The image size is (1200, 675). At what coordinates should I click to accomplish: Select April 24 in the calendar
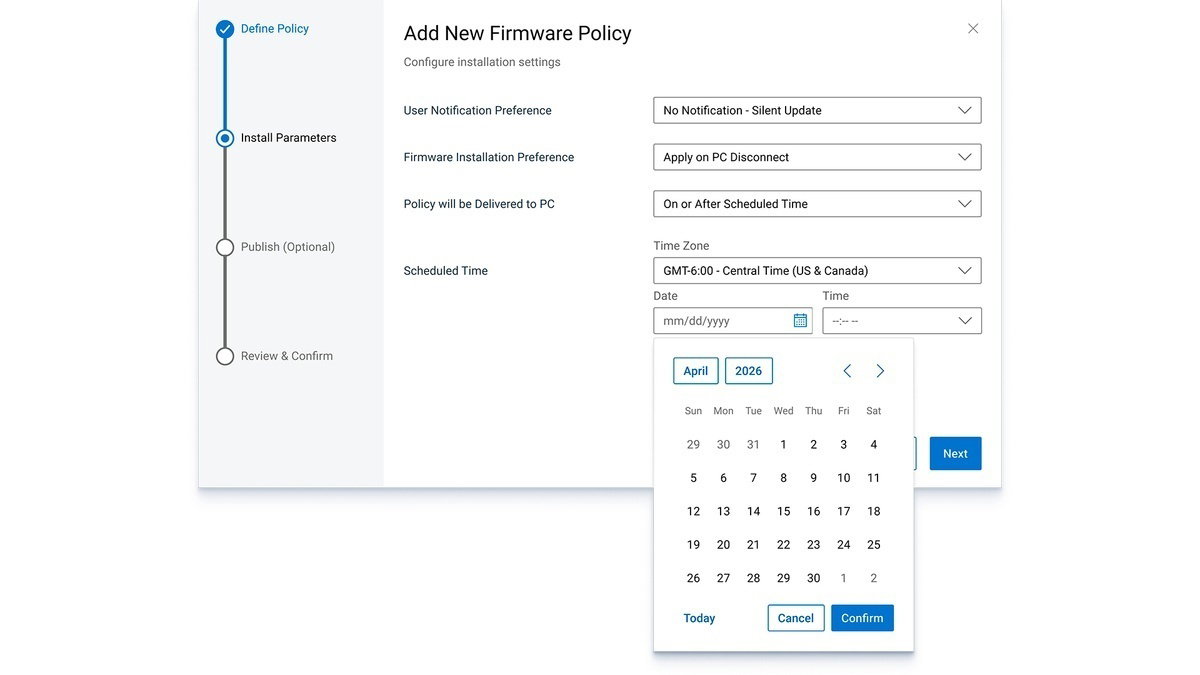(844, 545)
